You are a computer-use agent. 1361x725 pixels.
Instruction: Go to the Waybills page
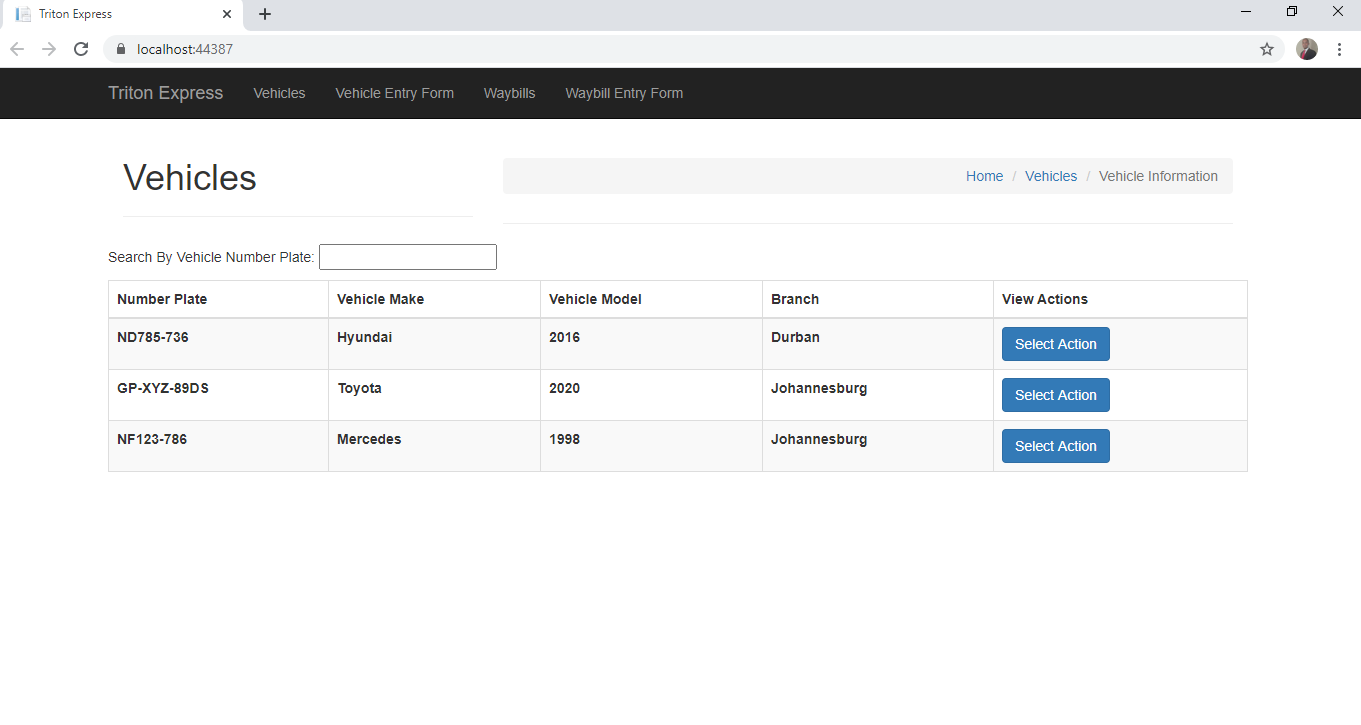point(509,93)
